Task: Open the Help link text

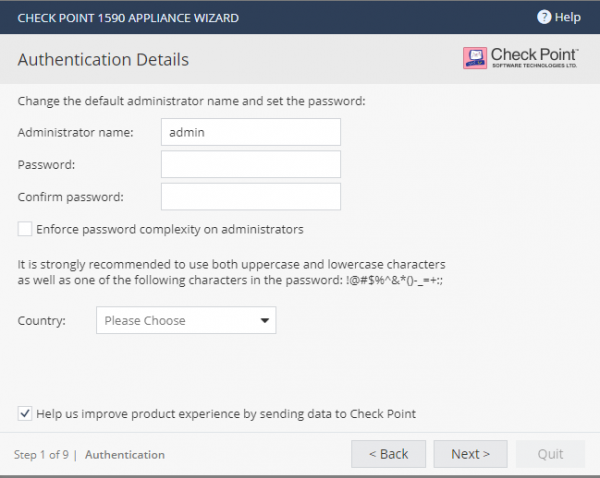Action: pos(567,17)
